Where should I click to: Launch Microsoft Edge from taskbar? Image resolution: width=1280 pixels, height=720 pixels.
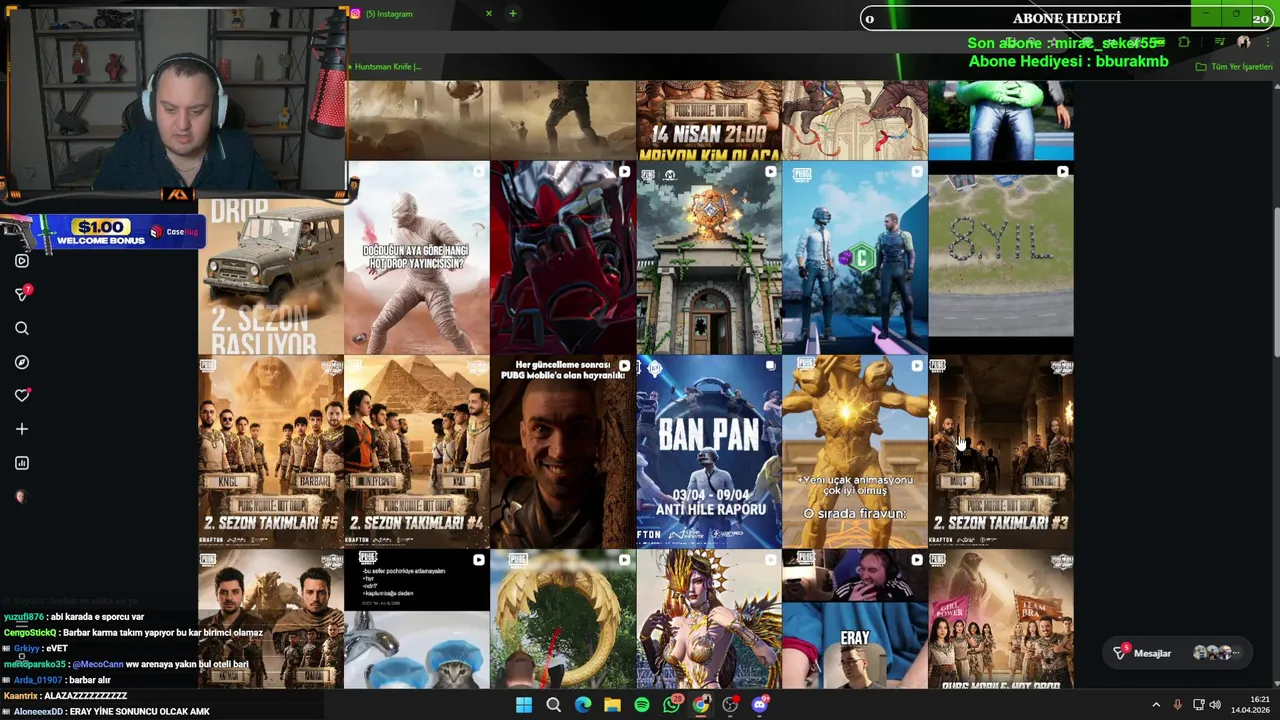(583, 705)
